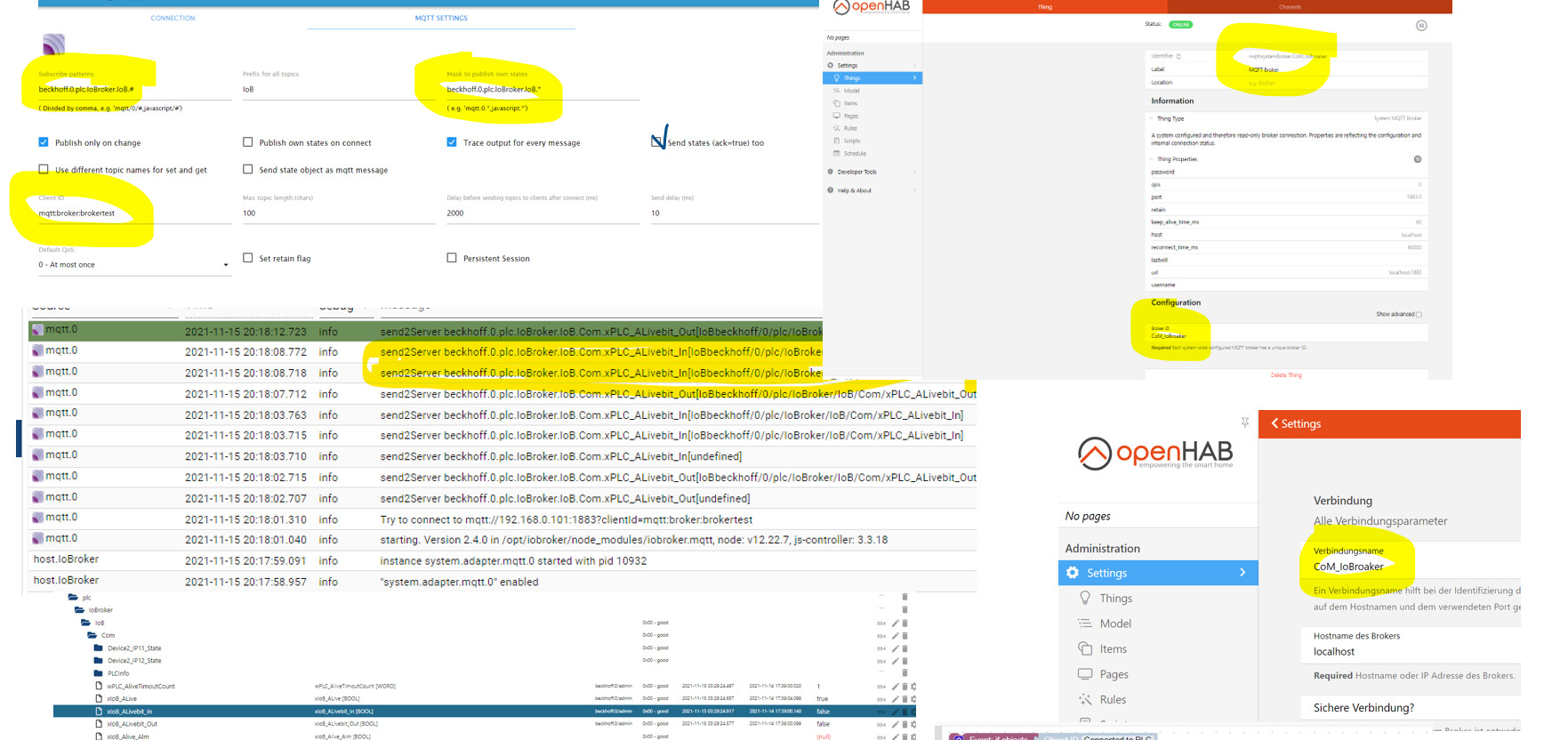Screen dimensions: 1568x740
Task: Delete the plc folder using its trash icon
Action: pos(905,598)
